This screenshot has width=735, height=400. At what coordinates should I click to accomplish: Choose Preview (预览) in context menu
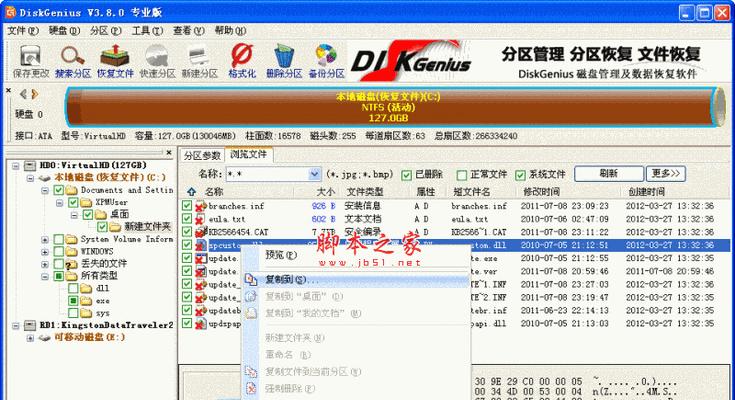[x=280, y=255]
